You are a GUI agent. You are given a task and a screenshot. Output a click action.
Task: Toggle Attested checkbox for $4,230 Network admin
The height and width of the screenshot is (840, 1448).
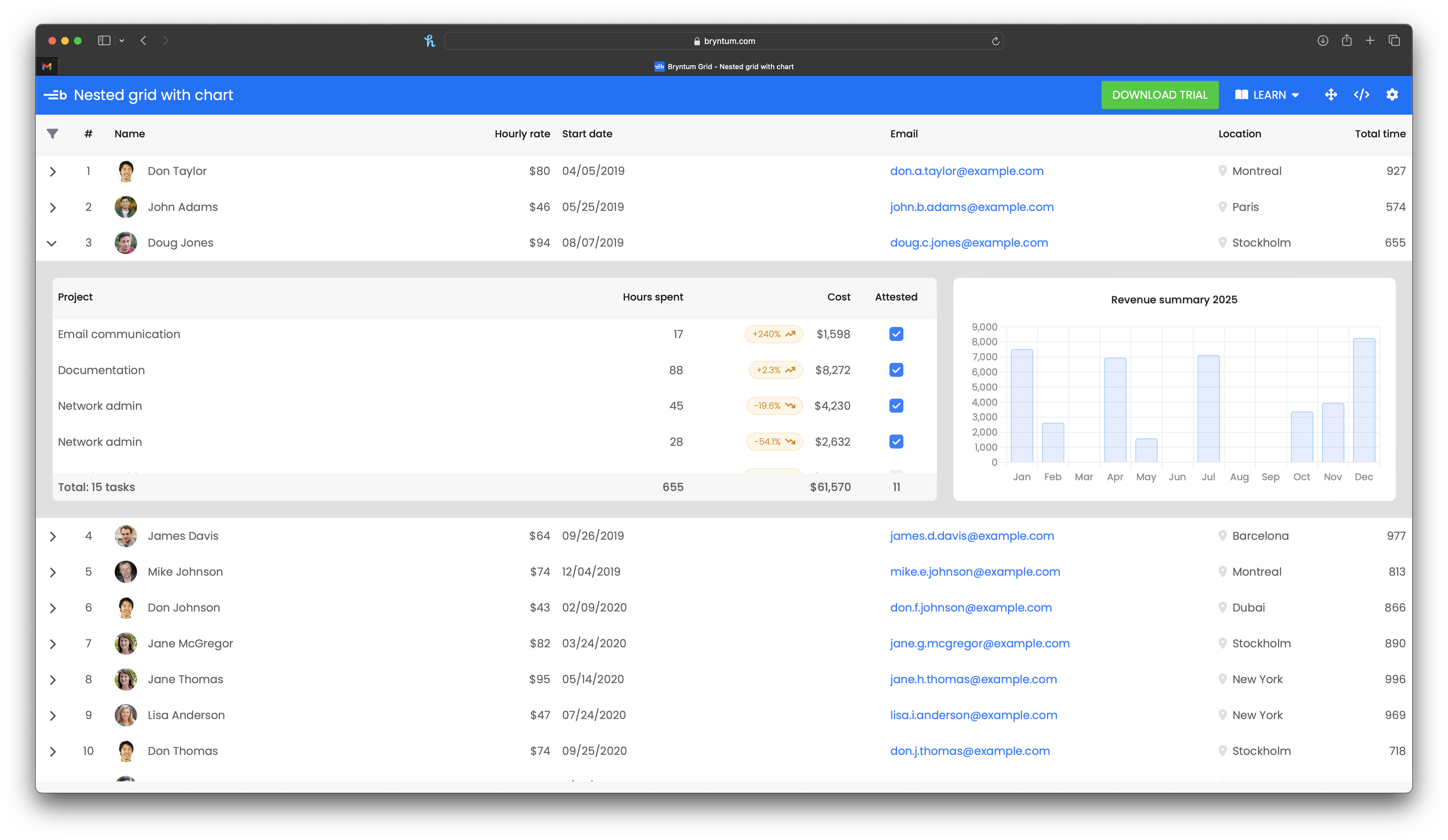point(896,406)
